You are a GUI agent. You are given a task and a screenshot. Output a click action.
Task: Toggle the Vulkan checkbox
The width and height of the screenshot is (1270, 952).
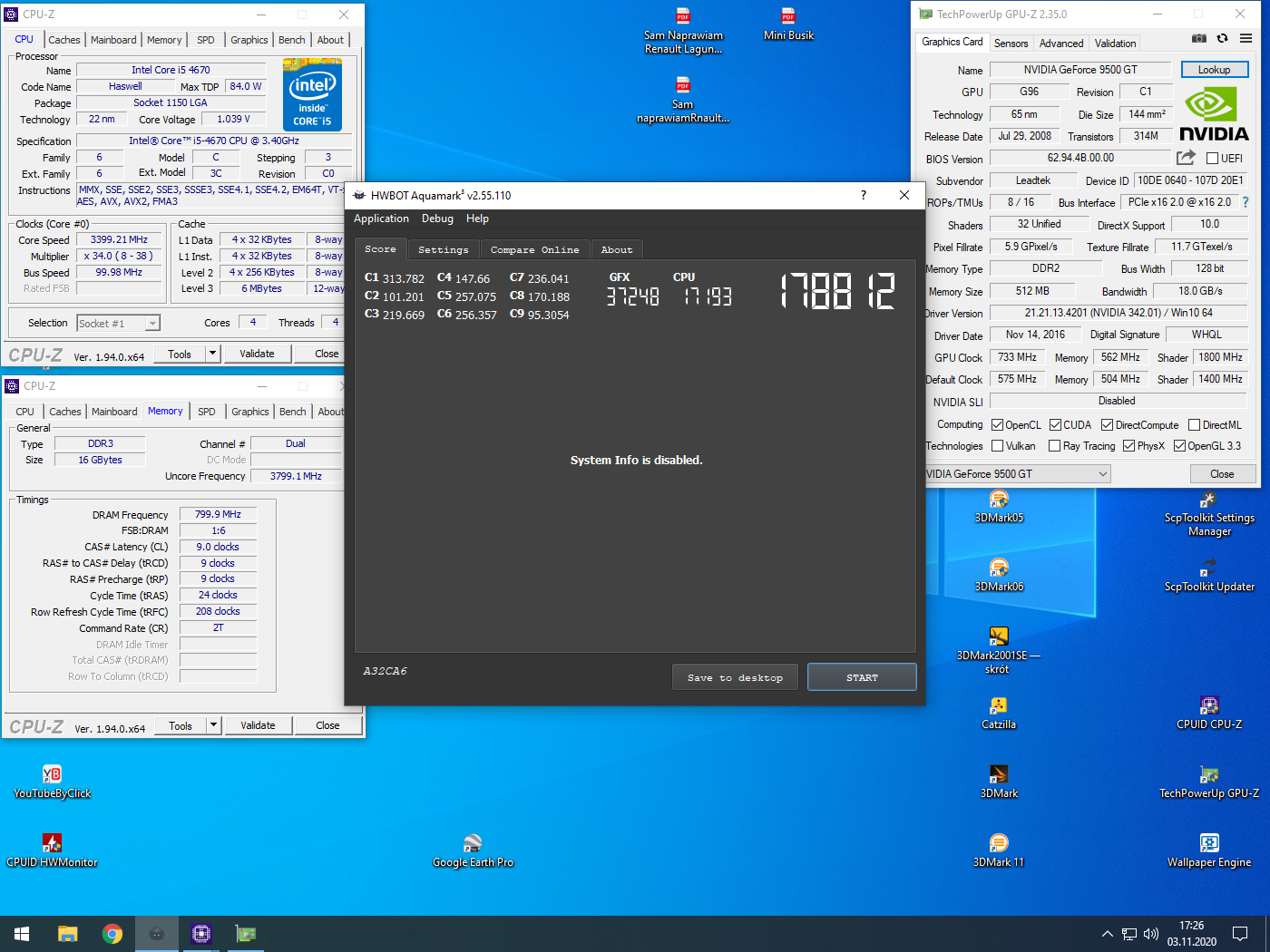998,446
